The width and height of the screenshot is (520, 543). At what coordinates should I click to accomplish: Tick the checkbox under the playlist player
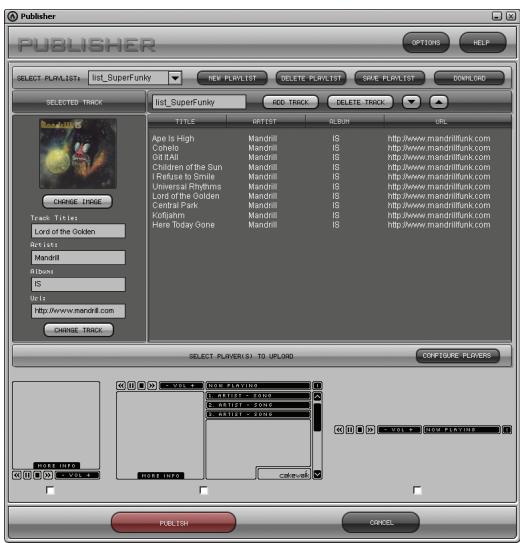[x=204, y=490]
